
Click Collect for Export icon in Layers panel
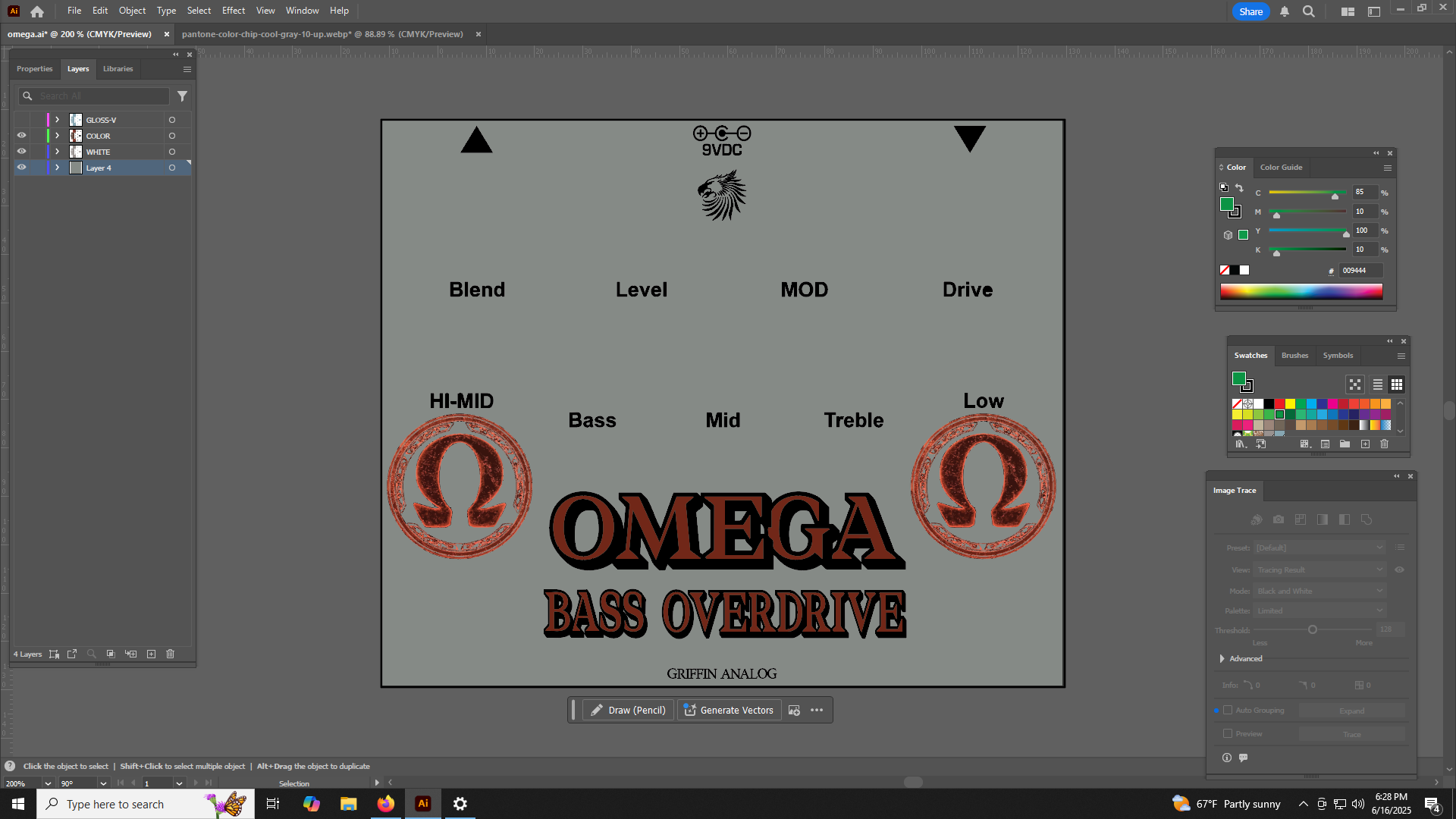tap(72, 654)
